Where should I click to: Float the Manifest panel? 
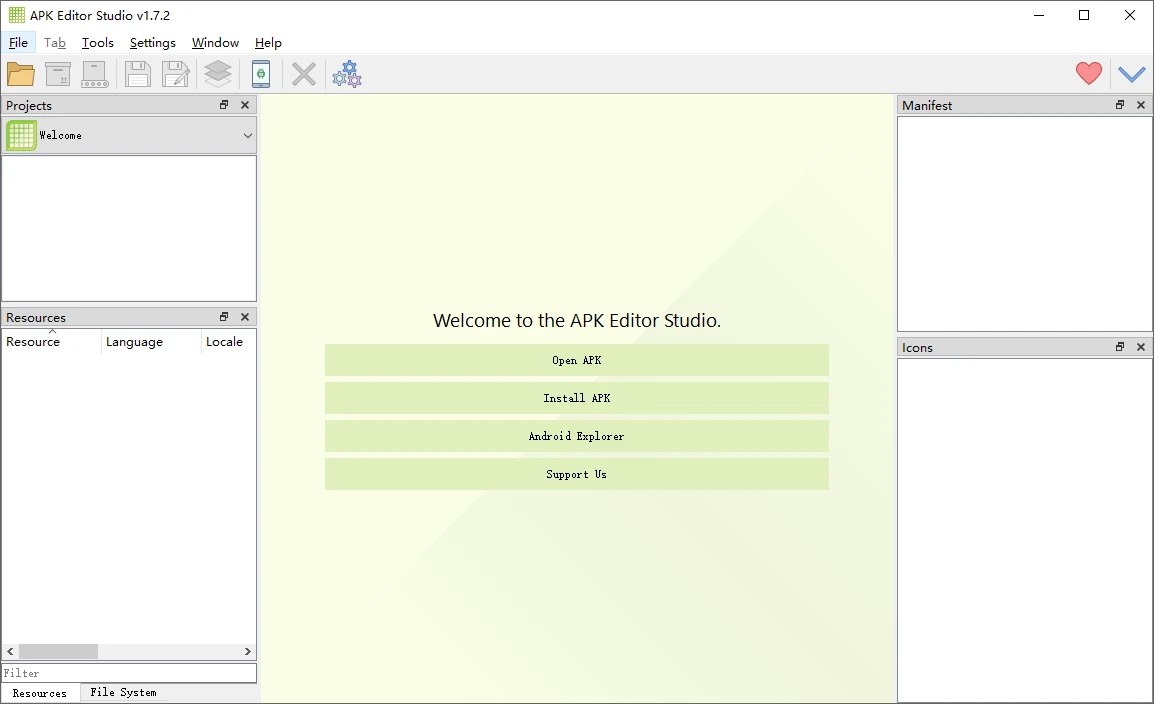(x=1120, y=105)
